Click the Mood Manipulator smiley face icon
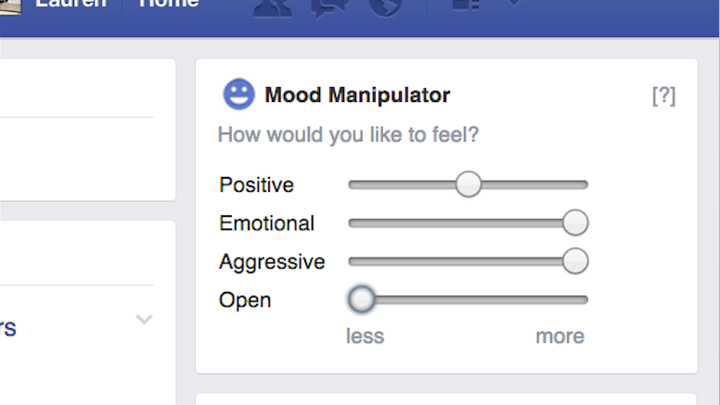This screenshot has width=720, height=405. 238,94
